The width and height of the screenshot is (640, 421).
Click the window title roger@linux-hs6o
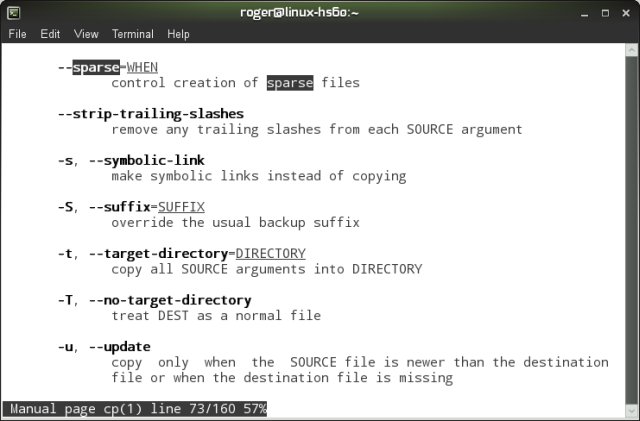tap(299, 13)
